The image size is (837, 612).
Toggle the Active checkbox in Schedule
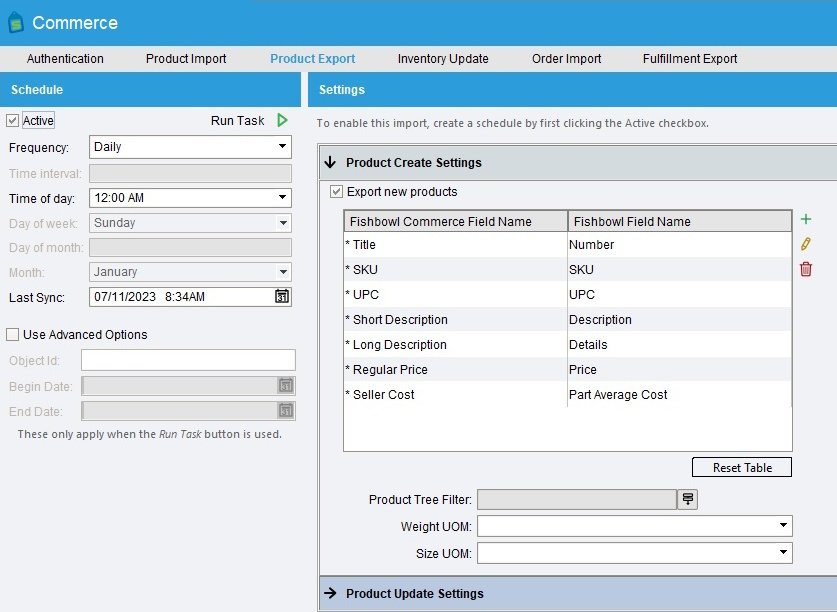point(13,119)
